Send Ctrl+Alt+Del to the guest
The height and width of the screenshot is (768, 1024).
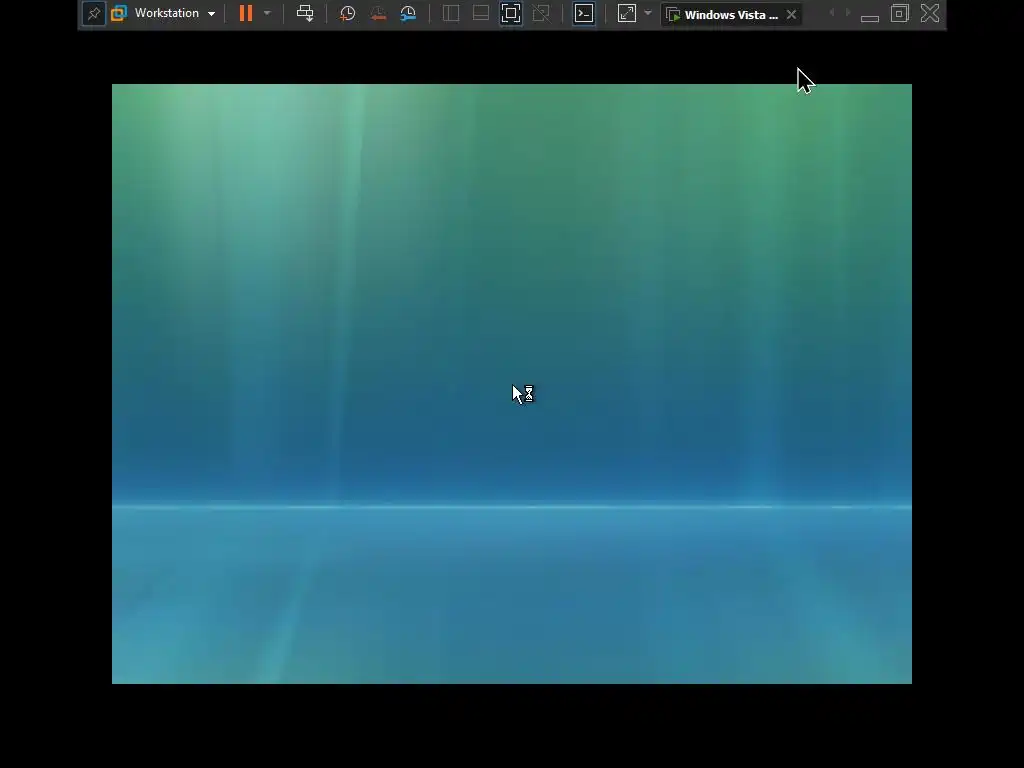pos(305,13)
